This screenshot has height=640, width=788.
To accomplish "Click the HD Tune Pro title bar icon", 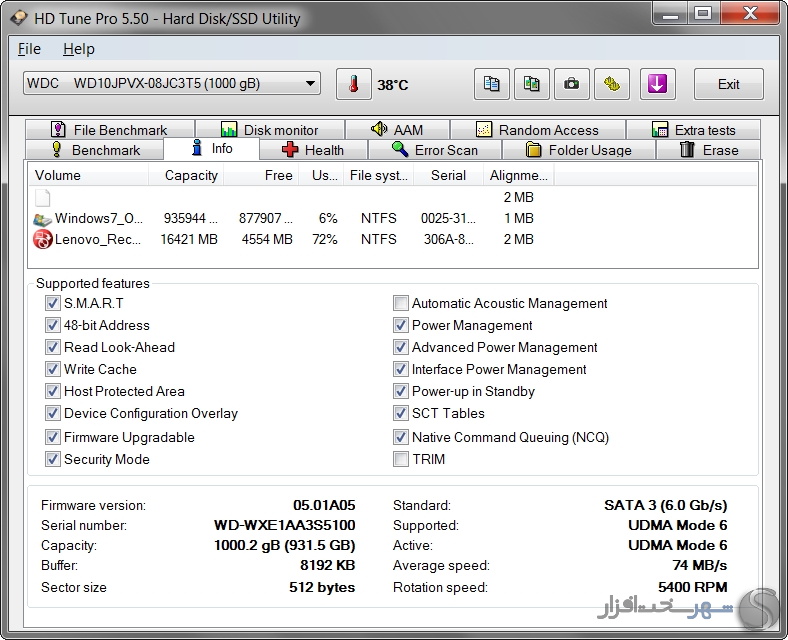I will (x=20, y=19).
